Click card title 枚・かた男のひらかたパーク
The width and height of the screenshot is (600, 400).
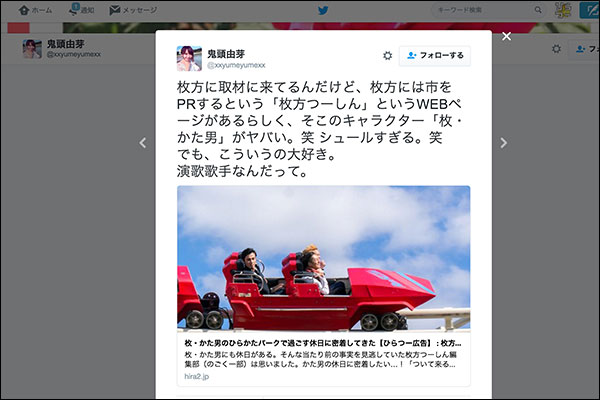pos(323,343)
